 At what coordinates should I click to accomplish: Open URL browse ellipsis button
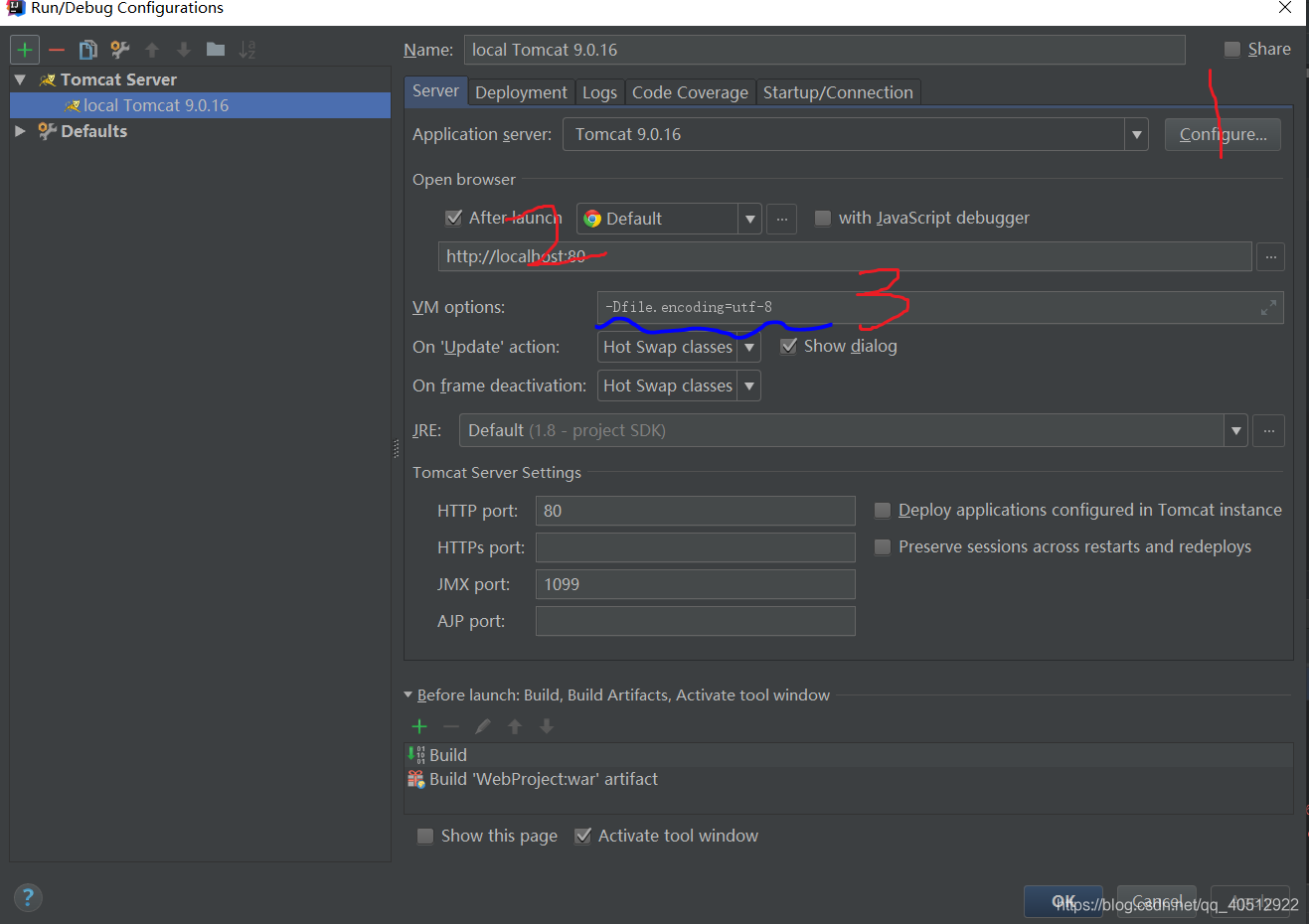tap(1270, 257)
